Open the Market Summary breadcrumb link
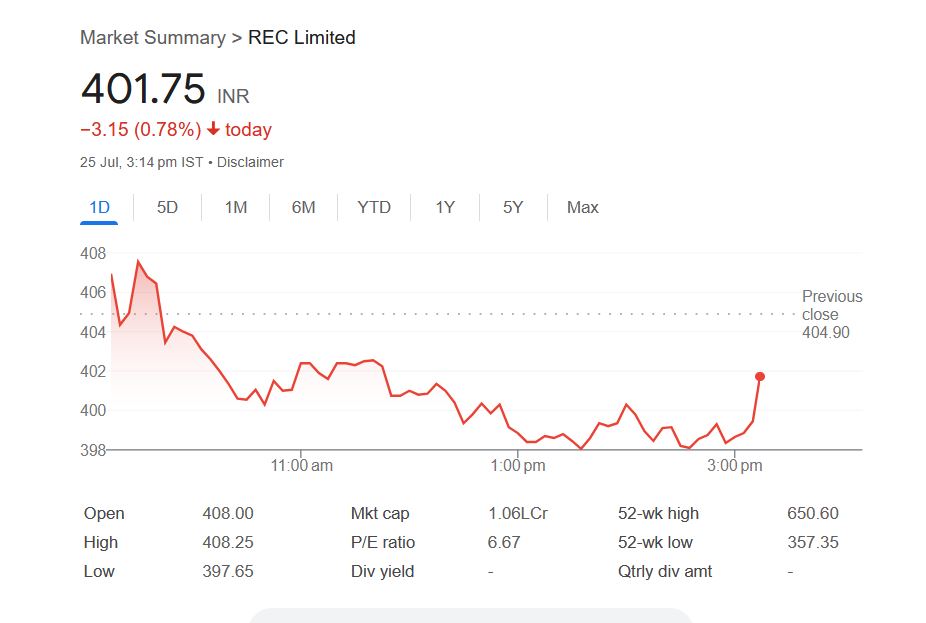The image size is (926, 623). (152, 38)
